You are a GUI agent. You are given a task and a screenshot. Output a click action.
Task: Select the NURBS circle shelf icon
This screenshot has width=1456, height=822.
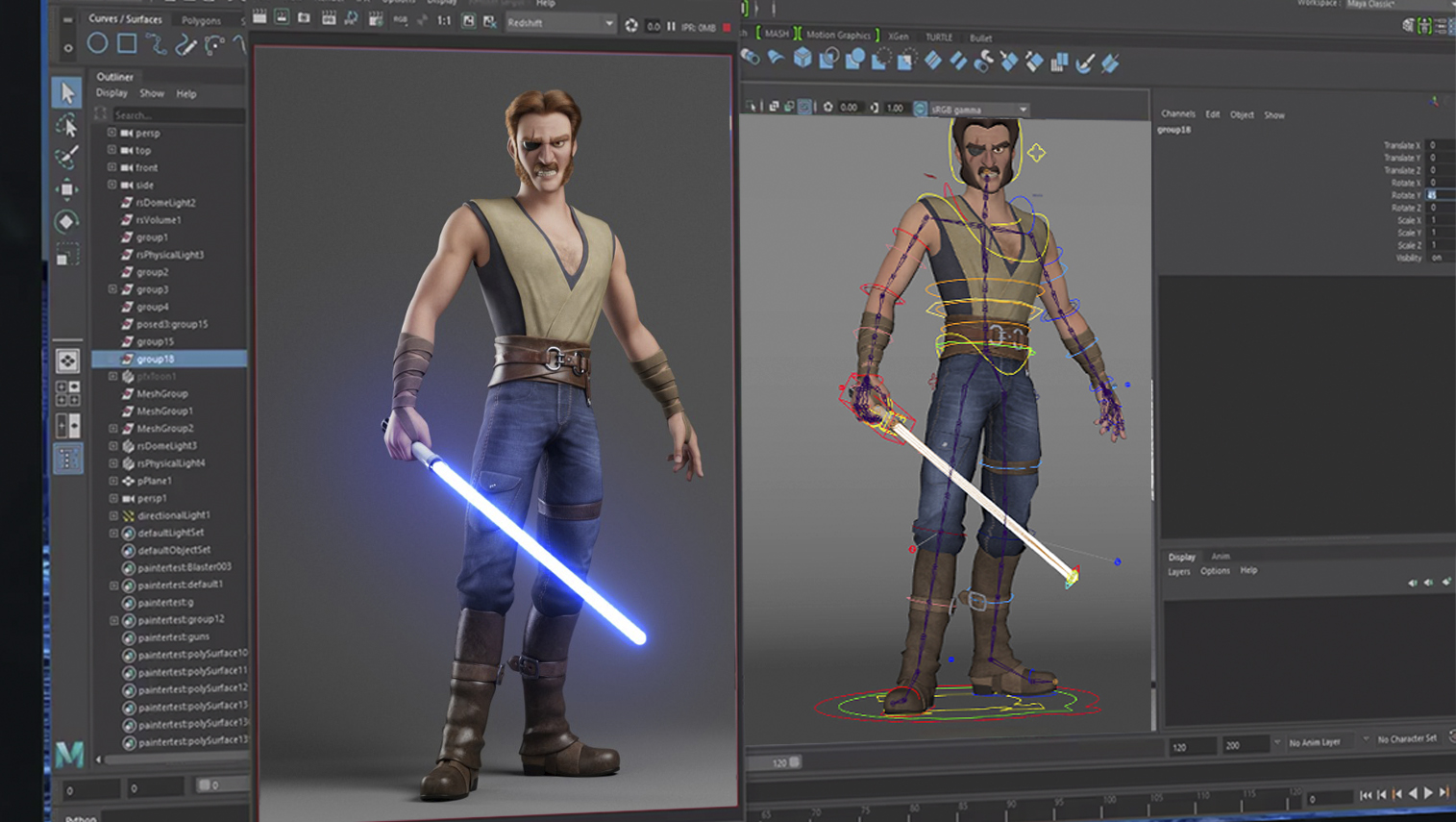(x=97, y=43)
